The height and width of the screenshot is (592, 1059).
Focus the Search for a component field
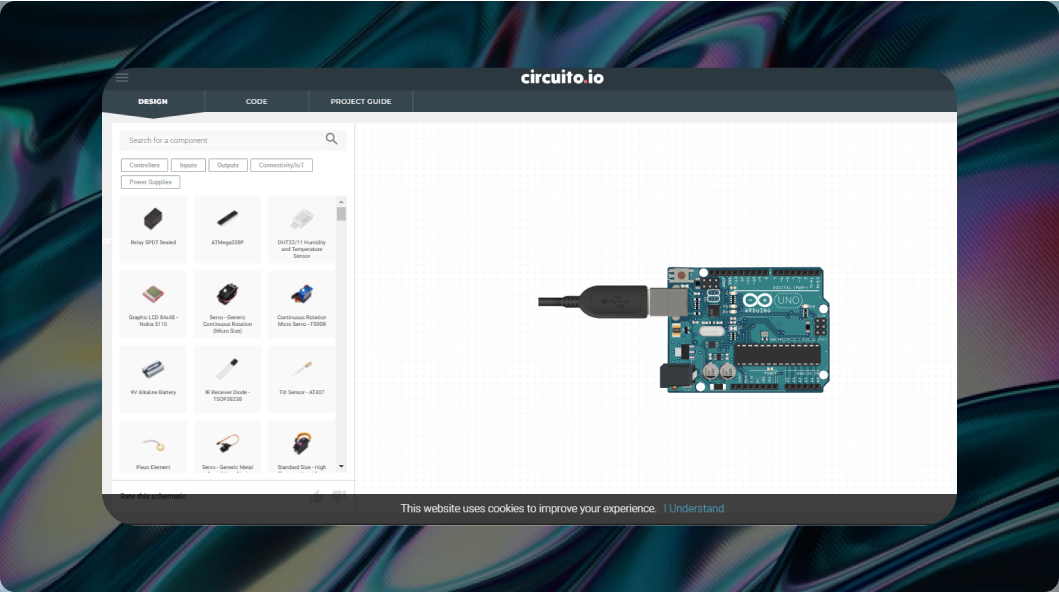[233, 140]
